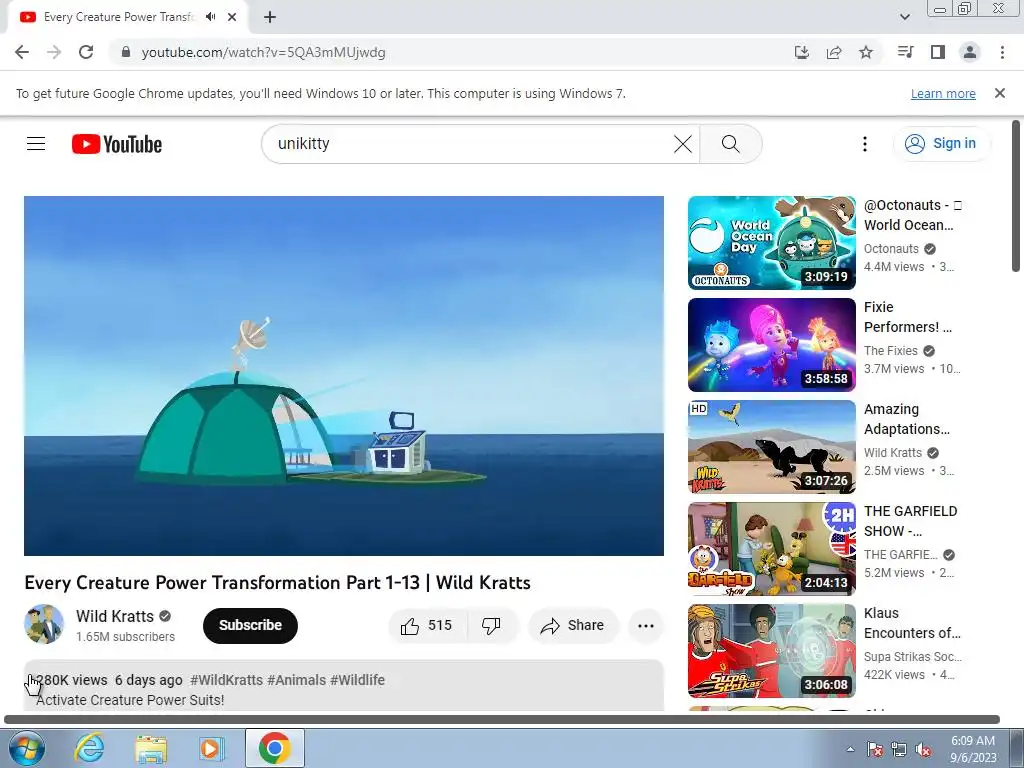
Task: Like the video with thumbs up
Action: click(427, 626)
